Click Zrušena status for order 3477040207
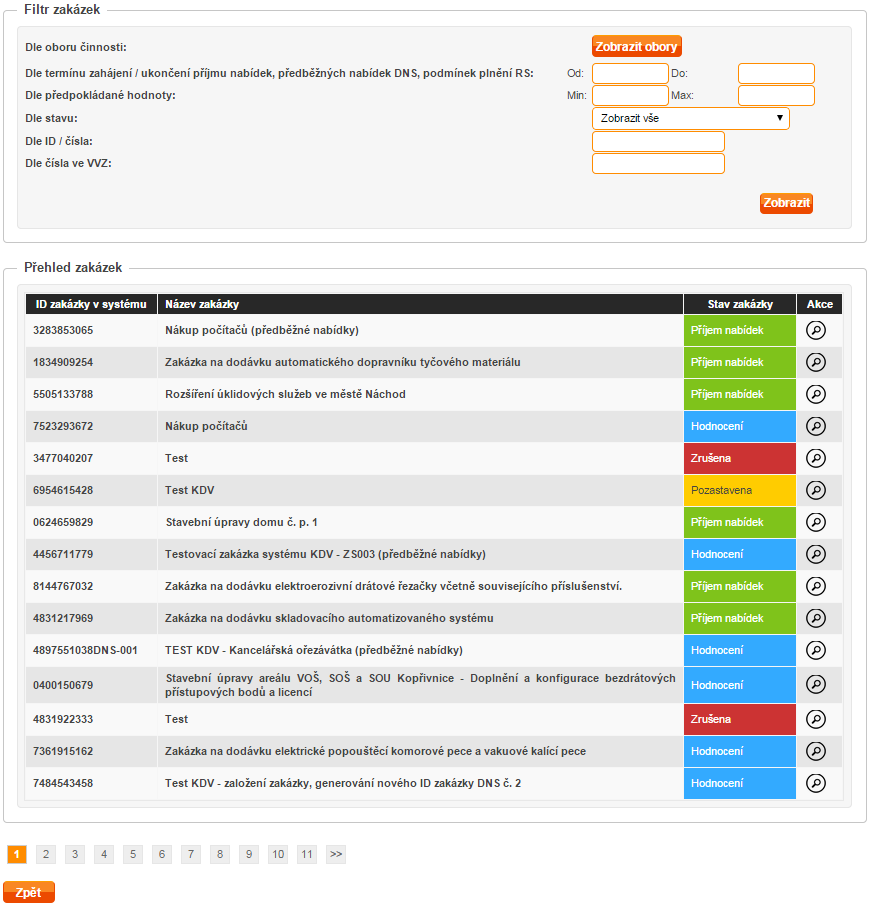870x906 pixels. [739, 458]
